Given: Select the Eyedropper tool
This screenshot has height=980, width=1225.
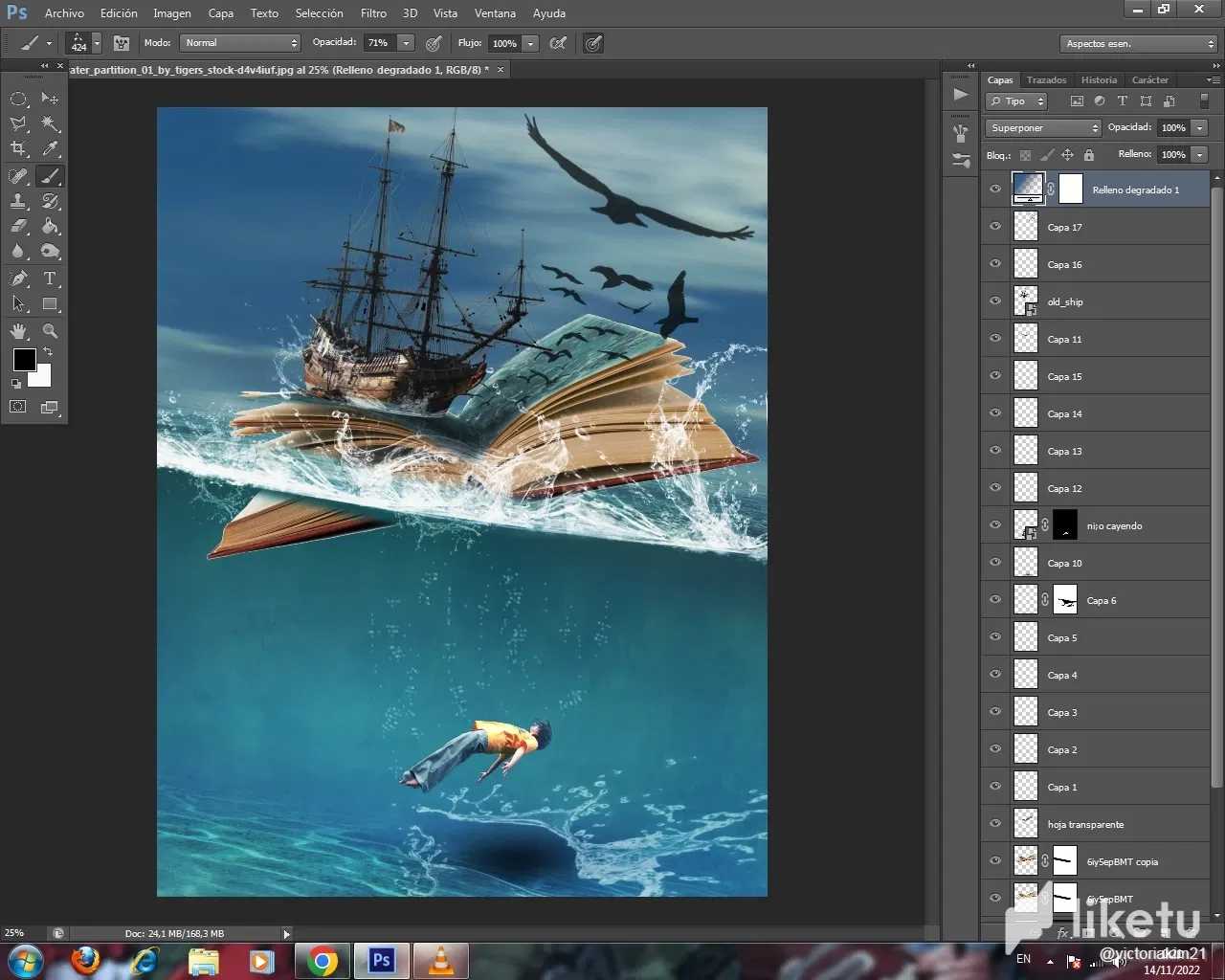Looking at the screenshot, I should (x=50, y=148).
